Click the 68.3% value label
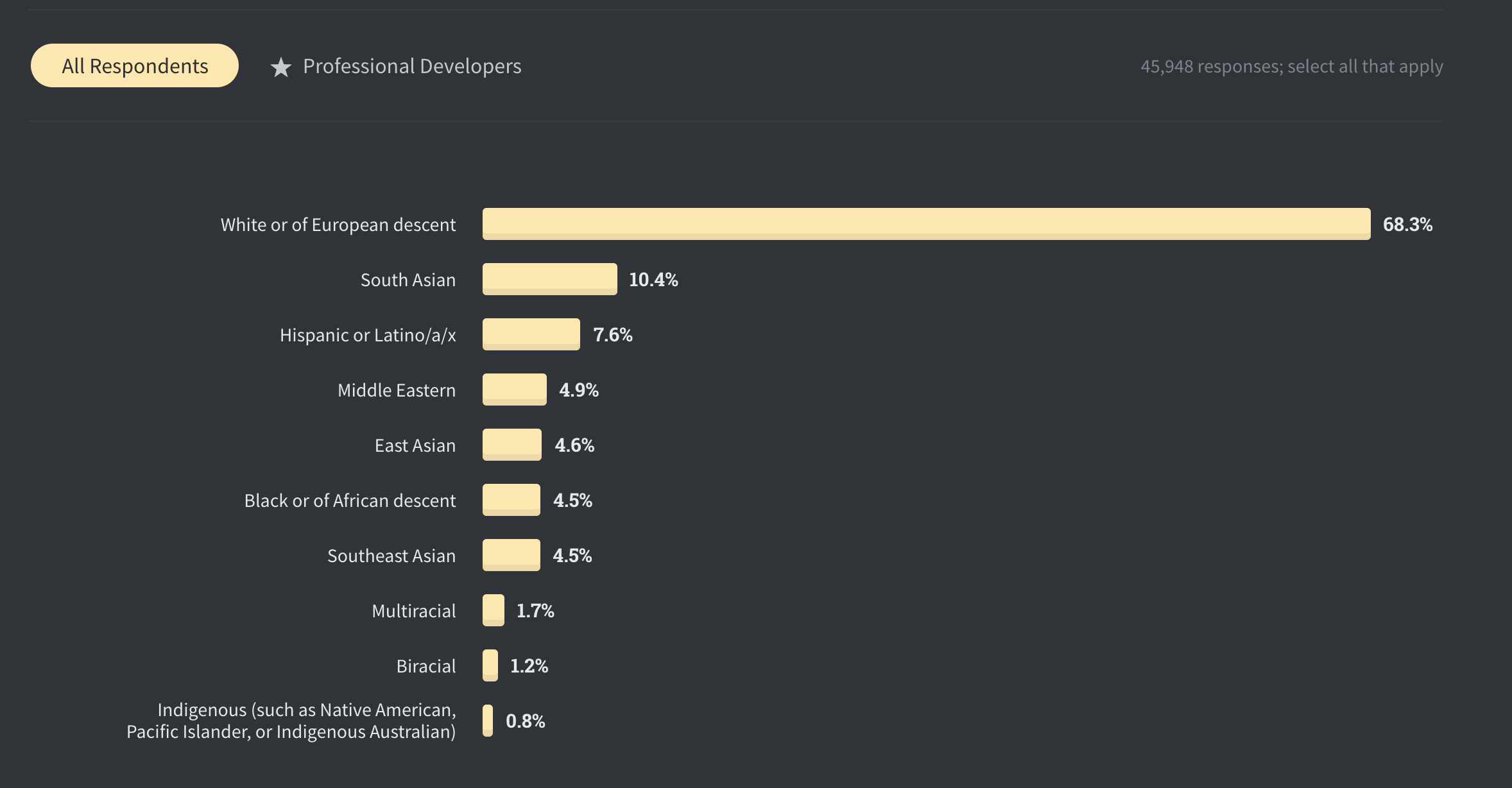Viewport: 1512px width, 788px height. [x=1407, y=225]
